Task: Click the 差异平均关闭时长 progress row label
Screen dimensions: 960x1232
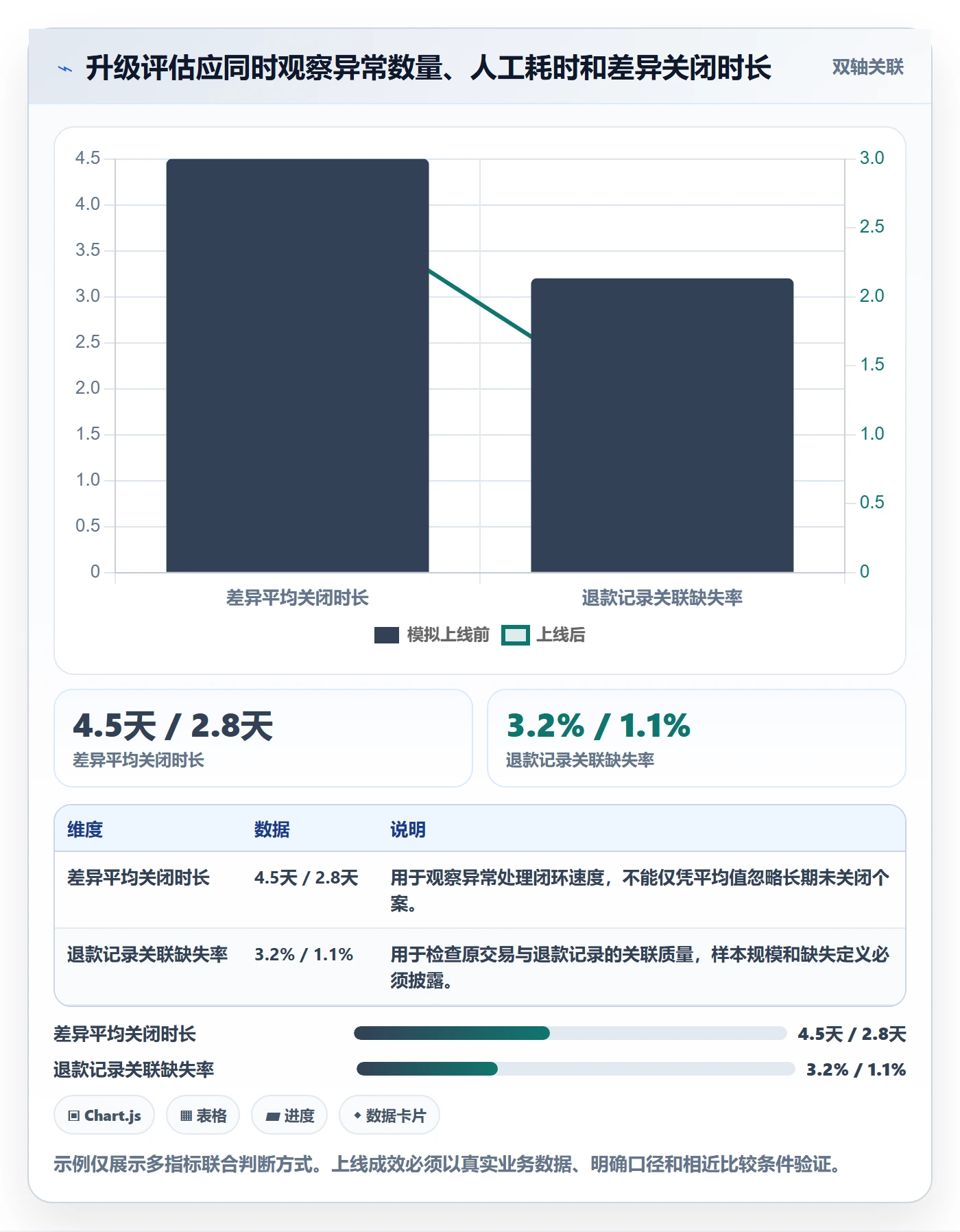Action: (x=125, y=1034)
